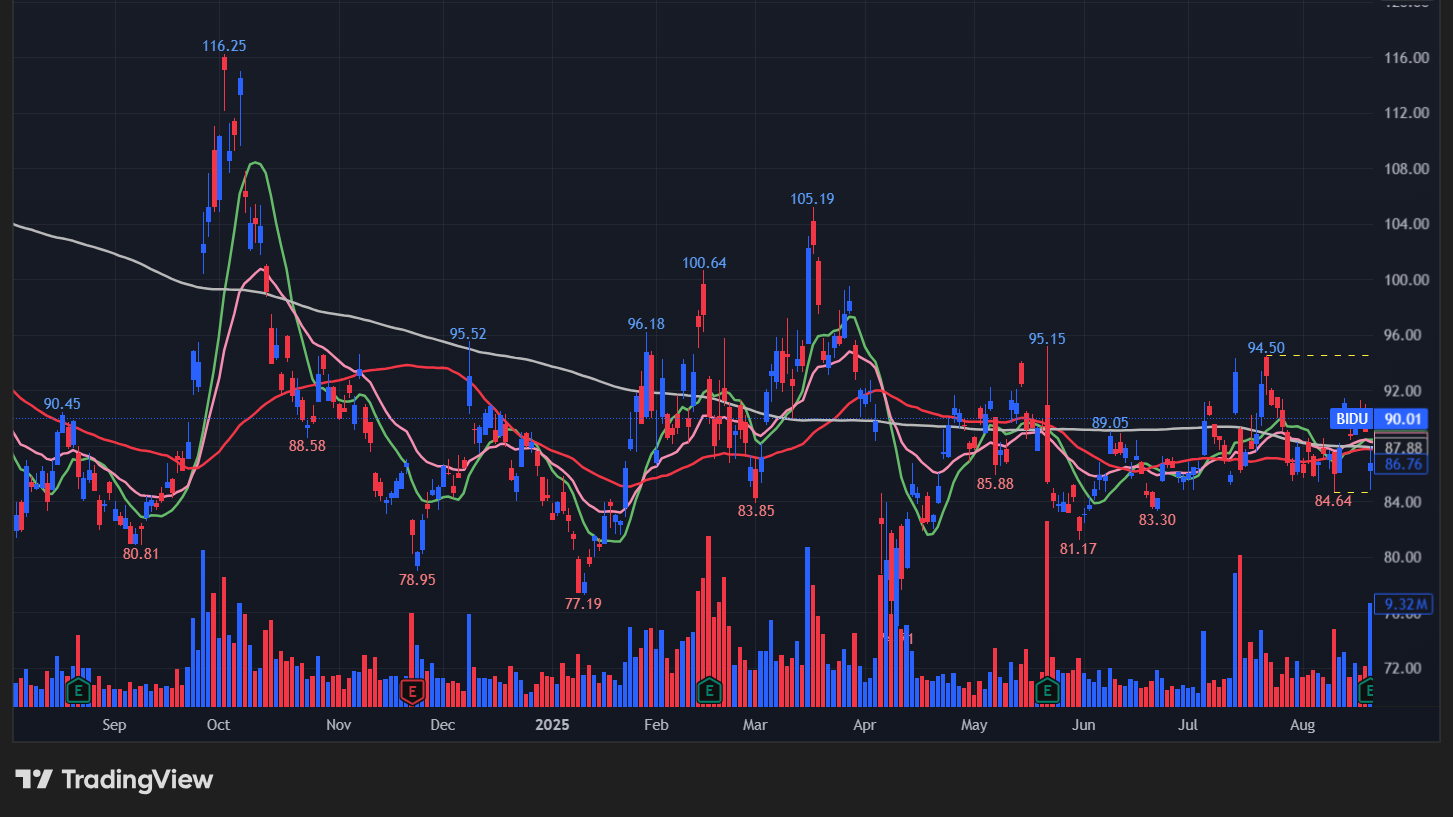Click the Jun label on the time axis
The width and height of the screenshot is (1453, 817).
[x=1083, y=725]
